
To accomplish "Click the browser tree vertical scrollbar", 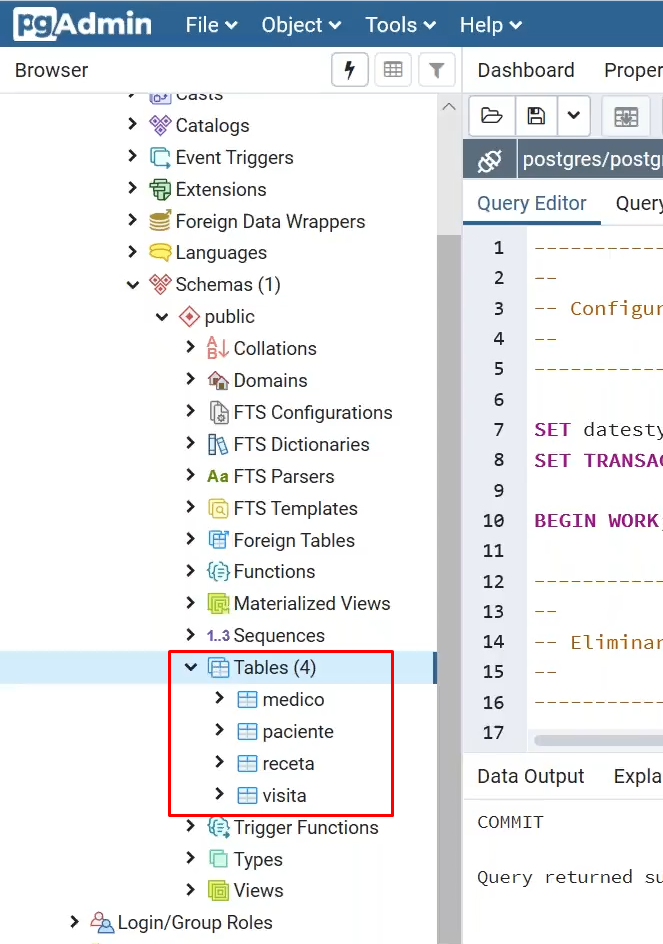I will coord(449,588).
